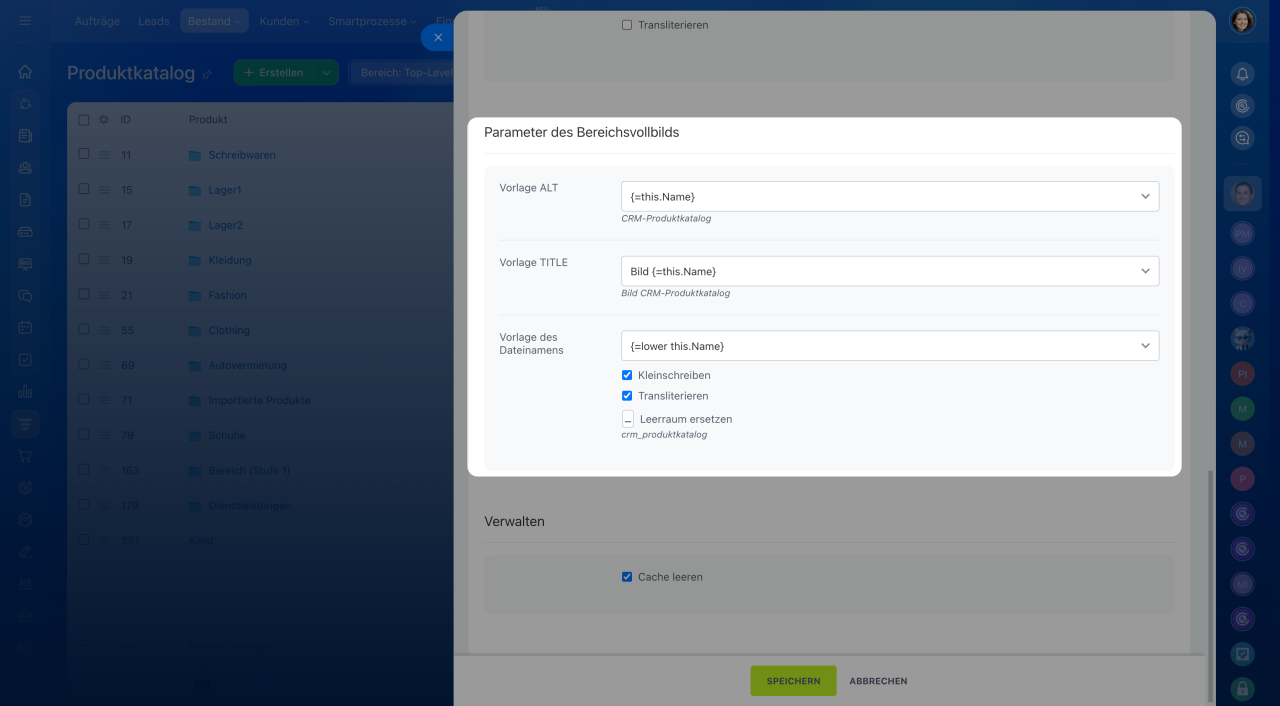Viewport: 1280px width, 706px height.
Task: Open the contacts people icon in left sidebar
Action: pos(25,168)
